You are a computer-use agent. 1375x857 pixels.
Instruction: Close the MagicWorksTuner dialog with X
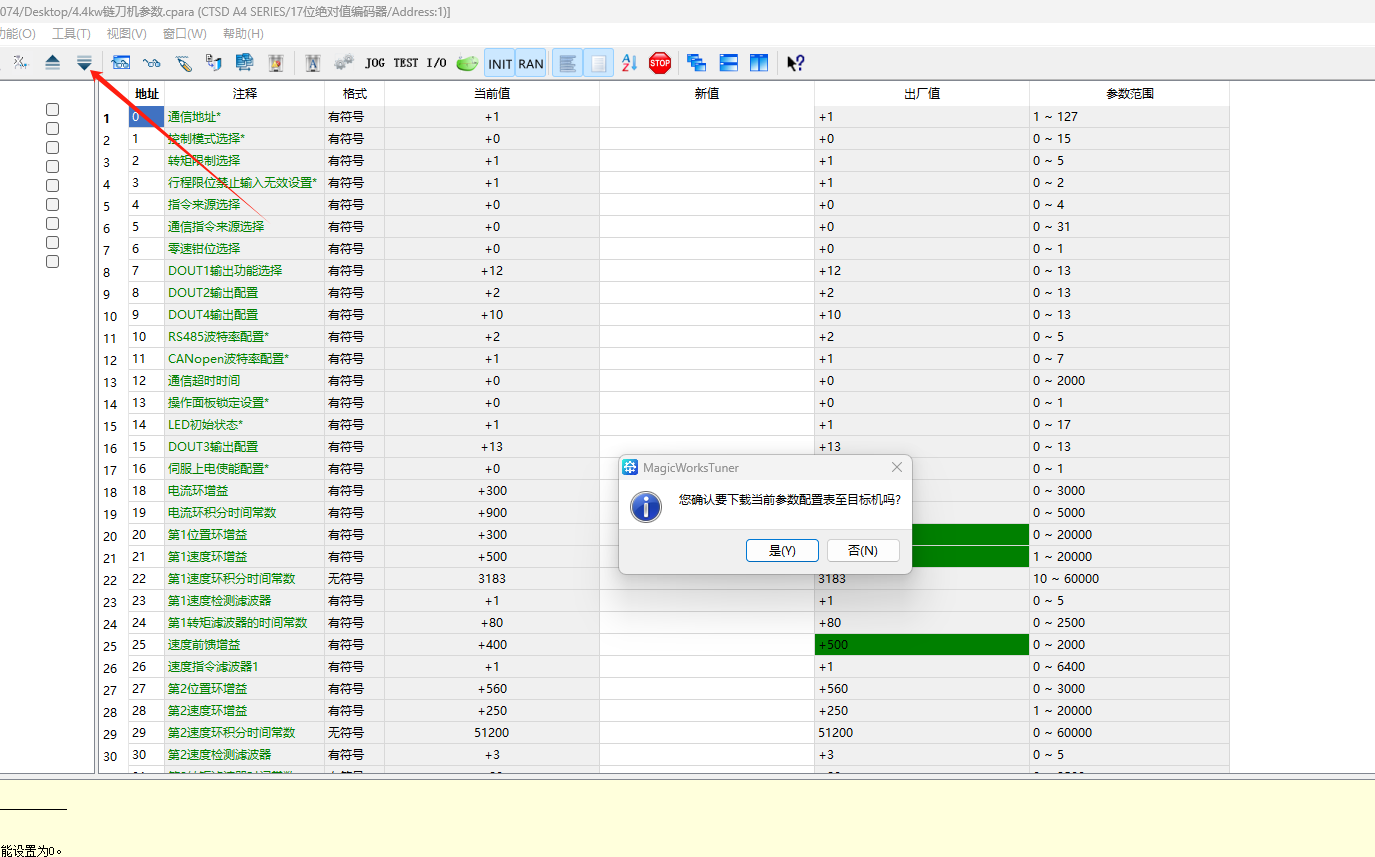pos(897,467)
